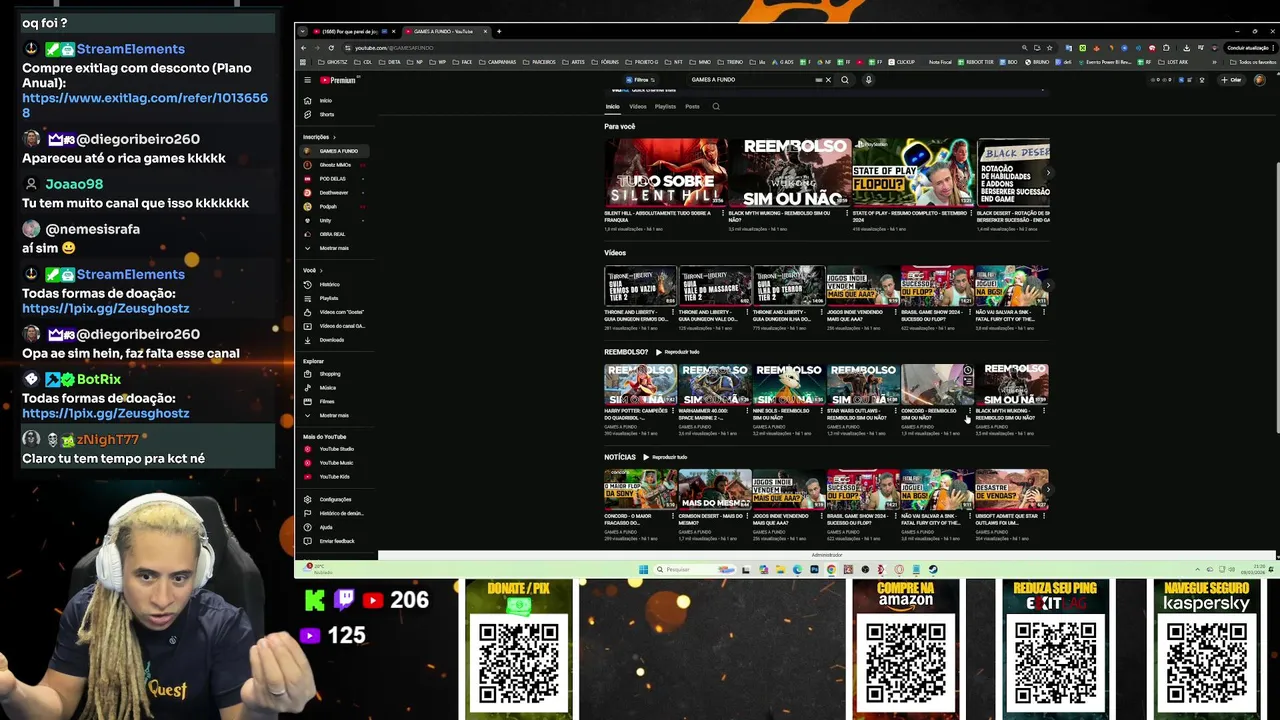Click the Windows taskbar search box
The image size is (1280, 720).
693,570
